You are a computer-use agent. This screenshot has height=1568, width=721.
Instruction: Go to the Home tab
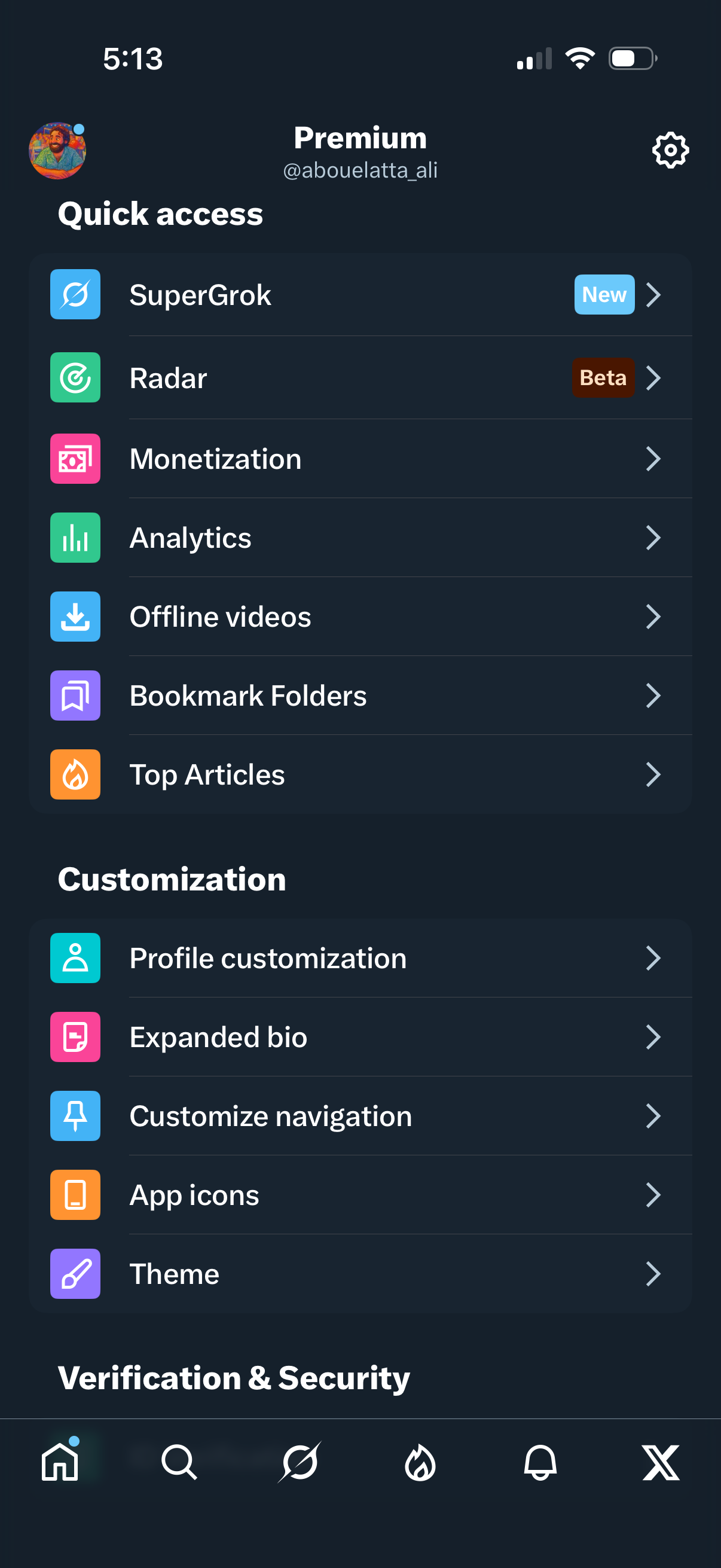tap(60, 1462)
